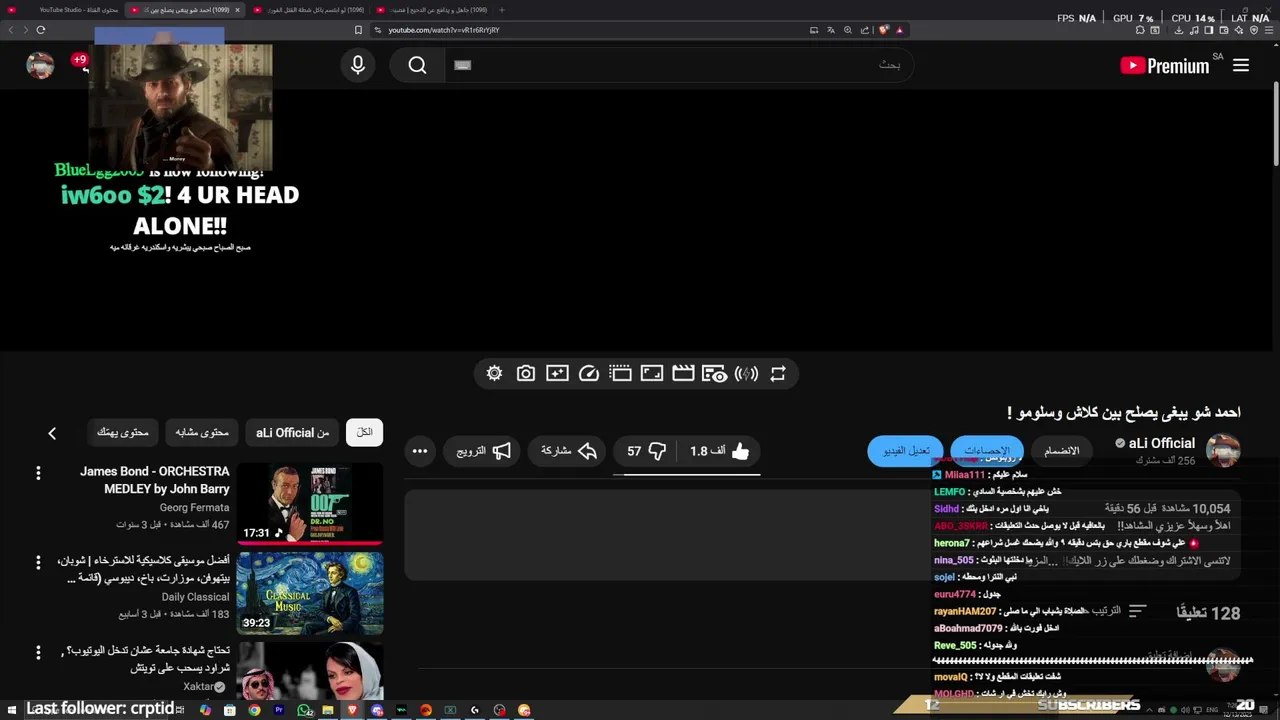
Task: Open WhatsApp from the taskbar
Action: [x=304, y=710]
